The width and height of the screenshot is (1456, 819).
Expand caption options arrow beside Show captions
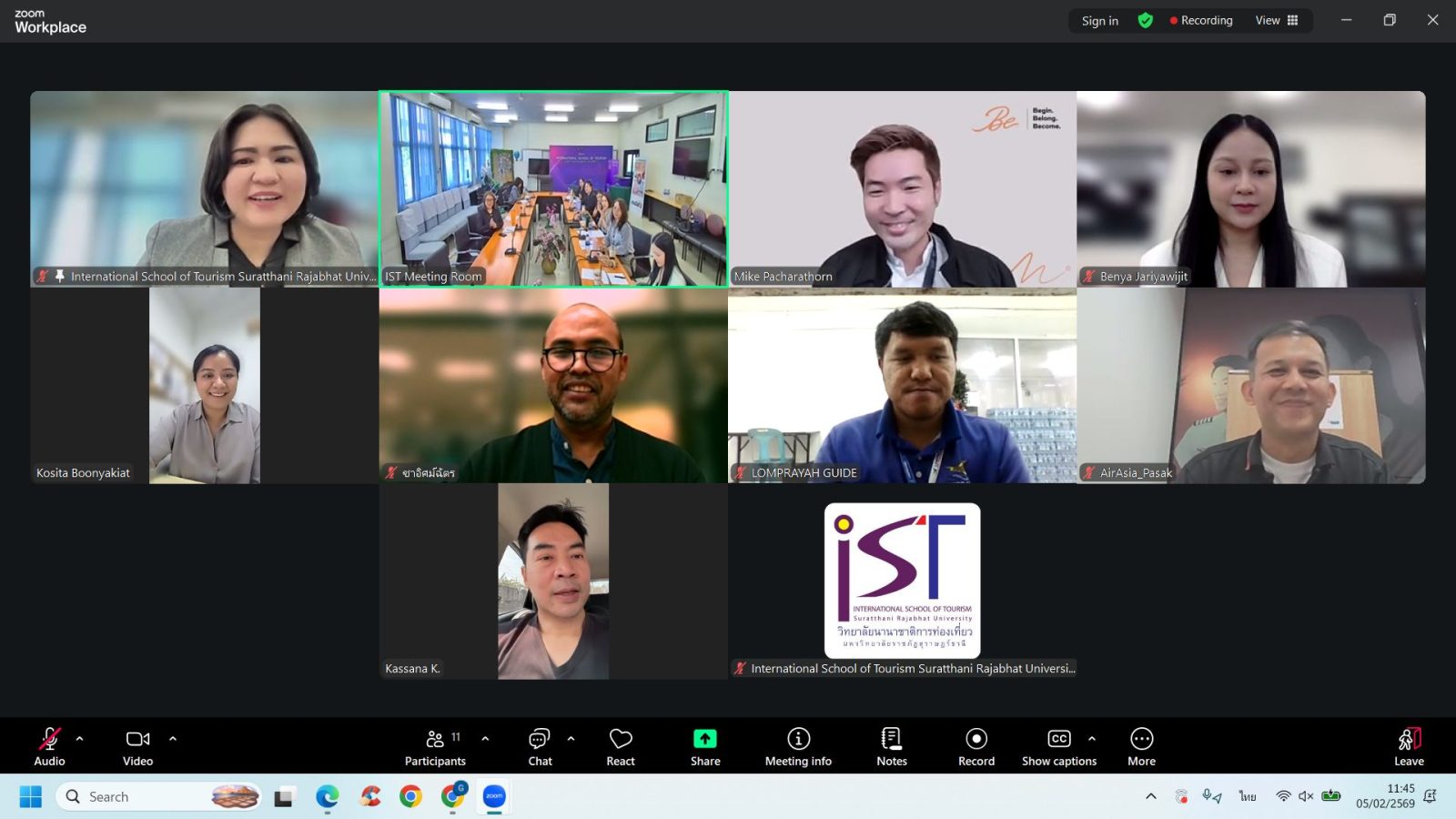tap(1092, 738)
